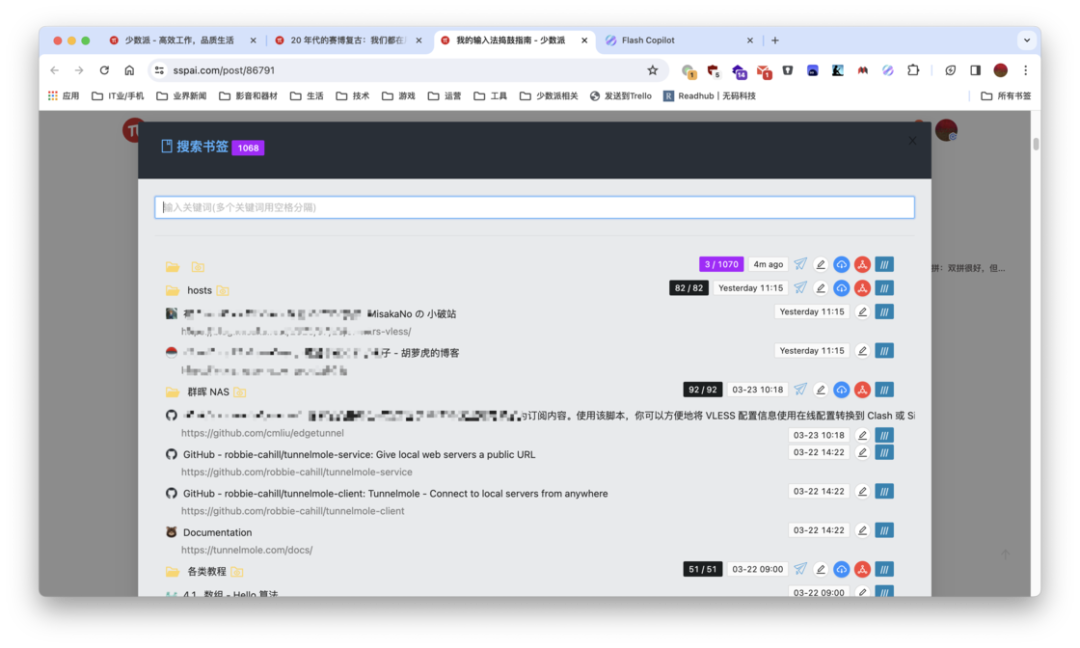Switch to the Flash Copilot tab

coord(678,40)
